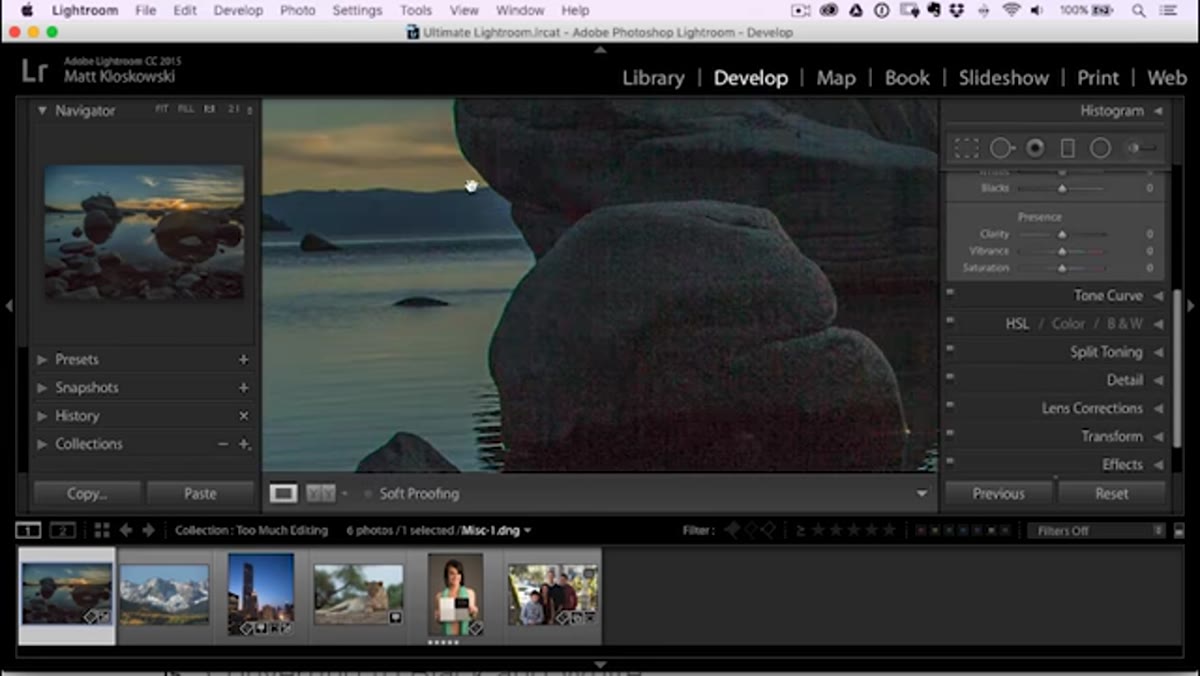Expand the Collections panel
This screenshot has height=676, width=1200.
click(x=42, y=443)
